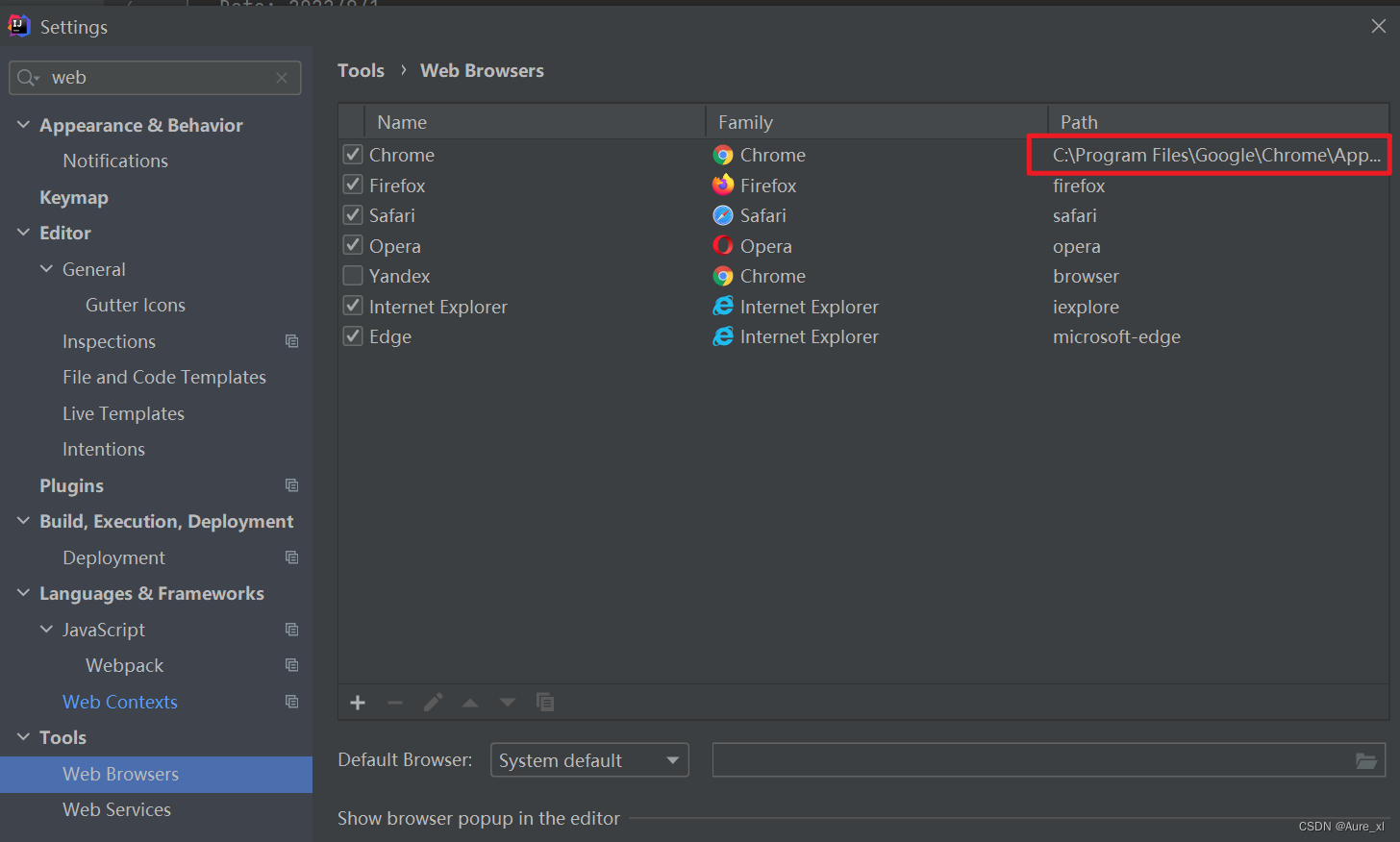Click the Internet Explorer icon in Edge row
The image size is (1400, 842).
[723, 336]
